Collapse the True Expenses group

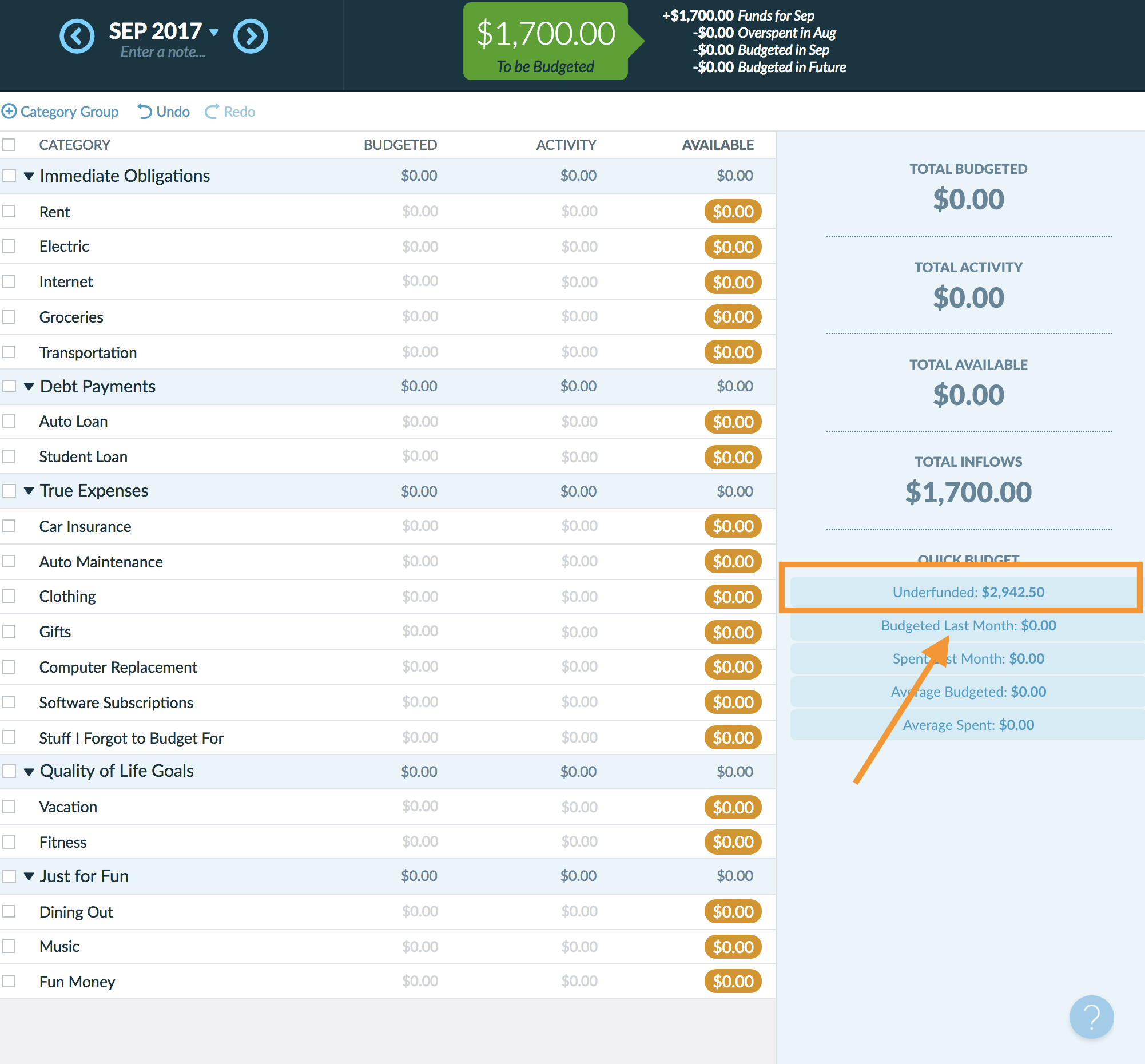(x=29, y=491)
